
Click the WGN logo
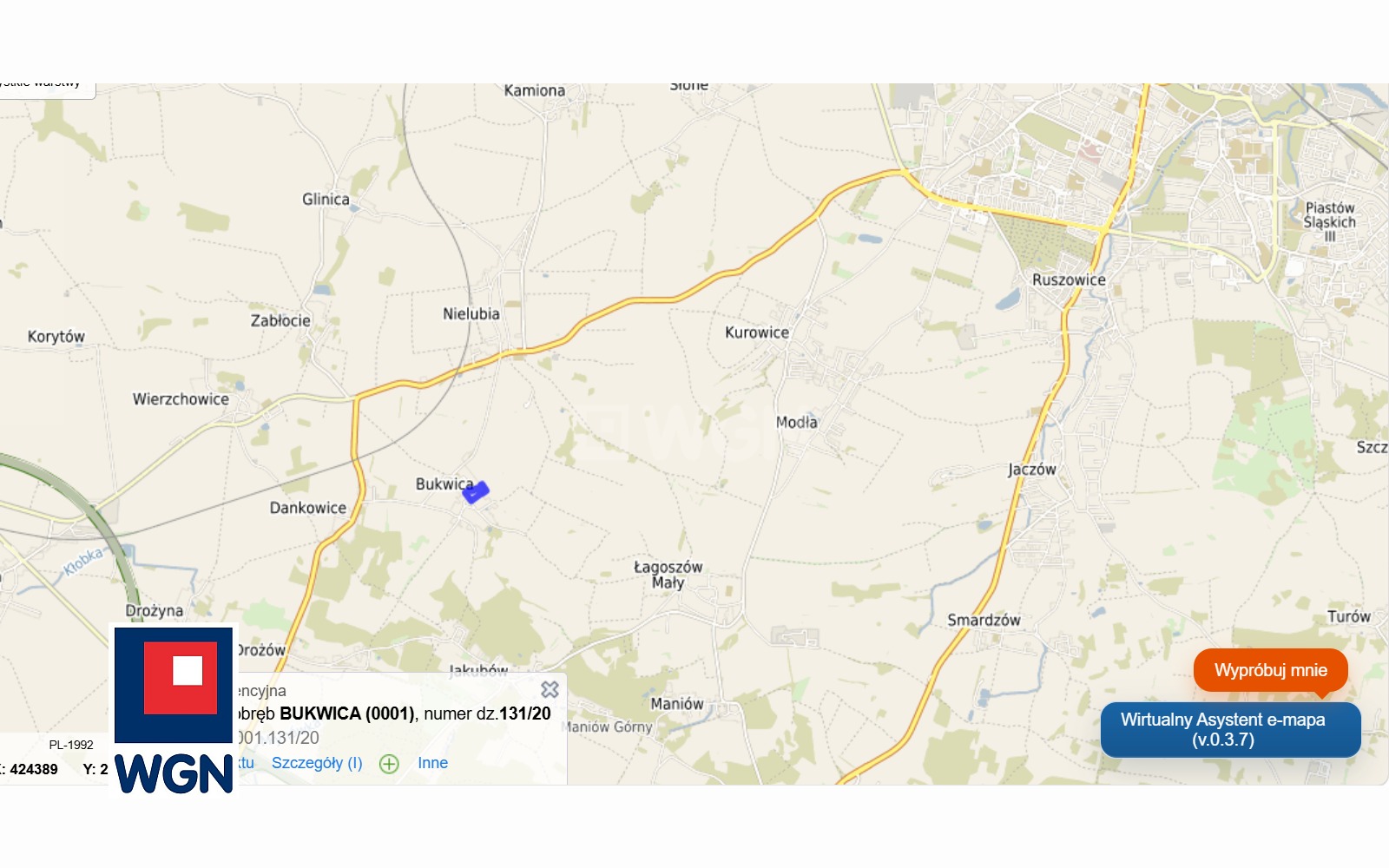pos(174,710)
